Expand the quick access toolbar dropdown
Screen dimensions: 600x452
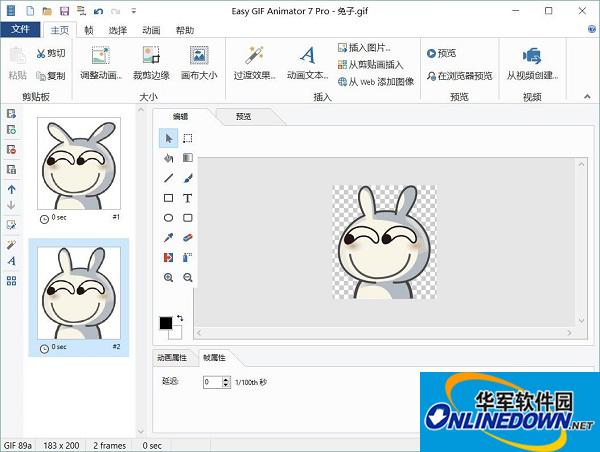point(134,11)
